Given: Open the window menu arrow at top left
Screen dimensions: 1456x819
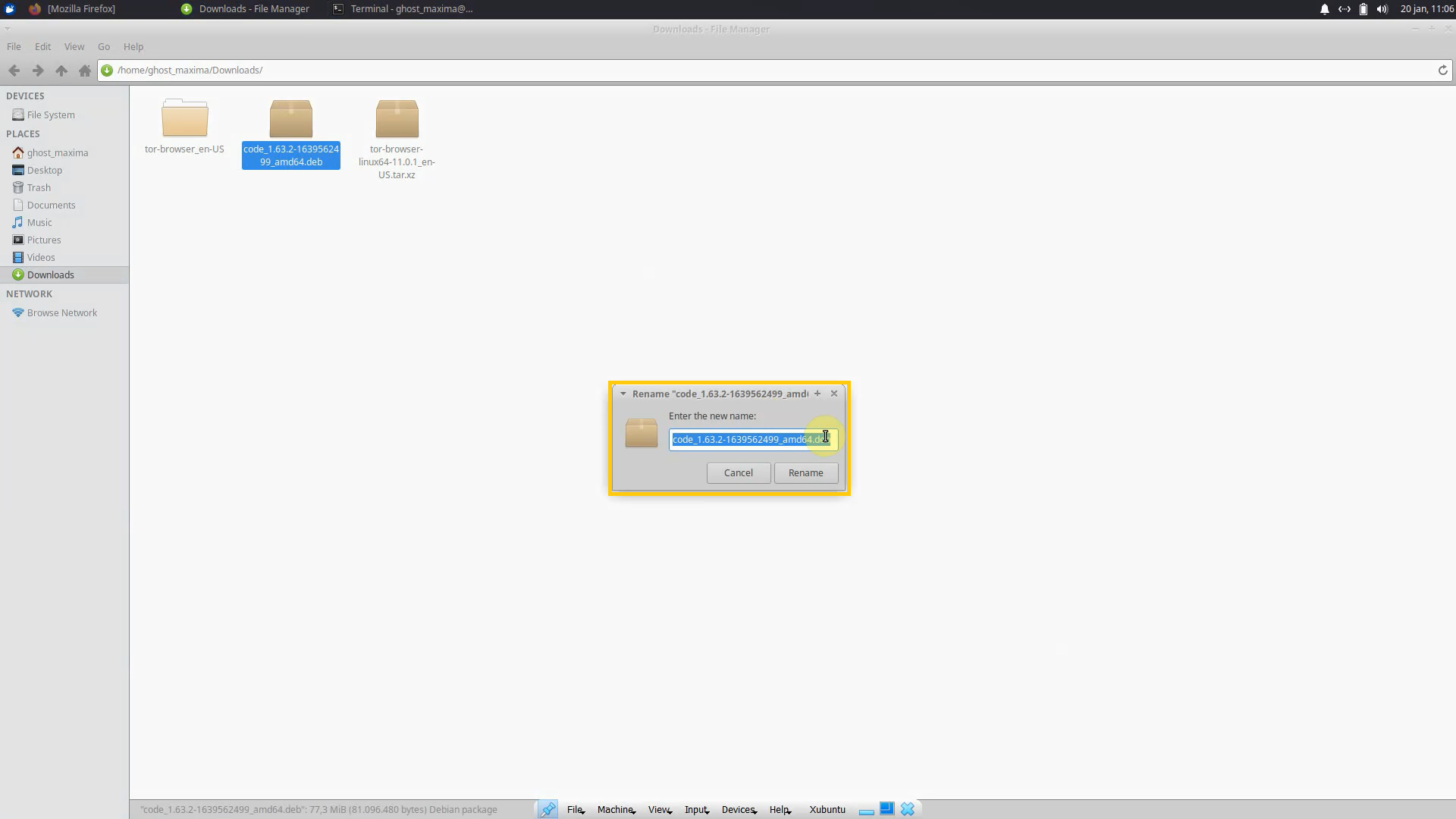Looking at the screenshot, I should (x=8, y=28).
